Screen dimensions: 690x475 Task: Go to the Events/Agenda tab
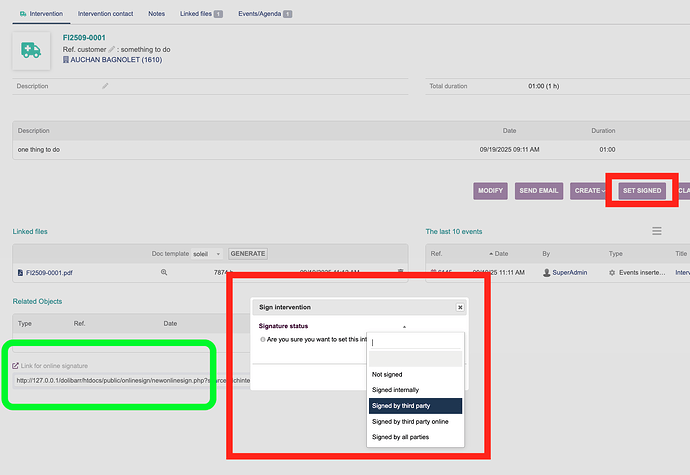tap(266, 14)
